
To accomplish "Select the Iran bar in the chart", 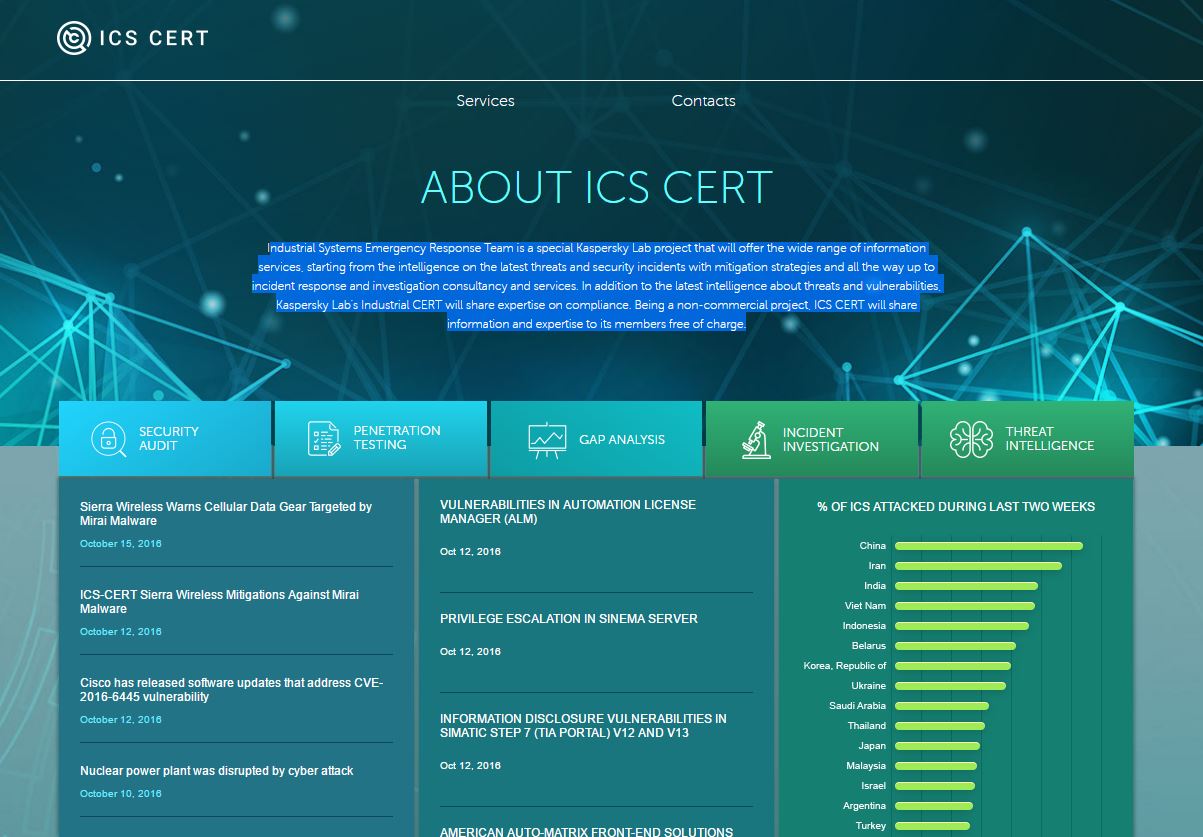I will 977,566.
